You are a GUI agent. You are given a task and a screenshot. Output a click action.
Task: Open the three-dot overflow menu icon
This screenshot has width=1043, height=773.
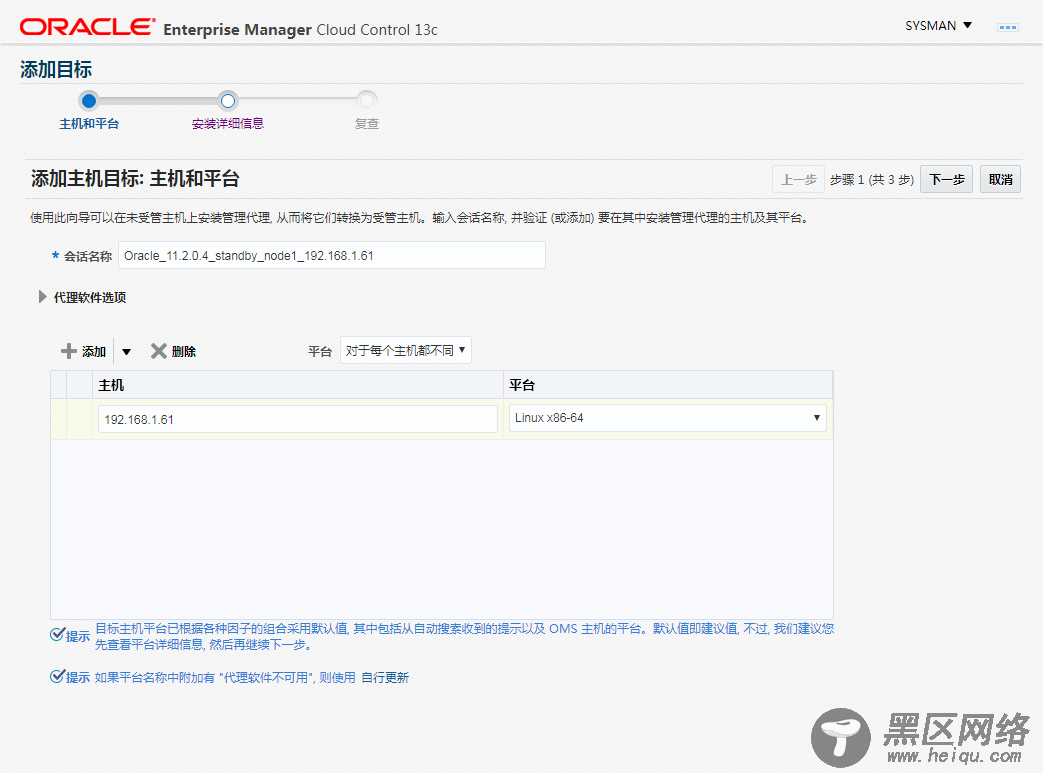point(1007,27)
